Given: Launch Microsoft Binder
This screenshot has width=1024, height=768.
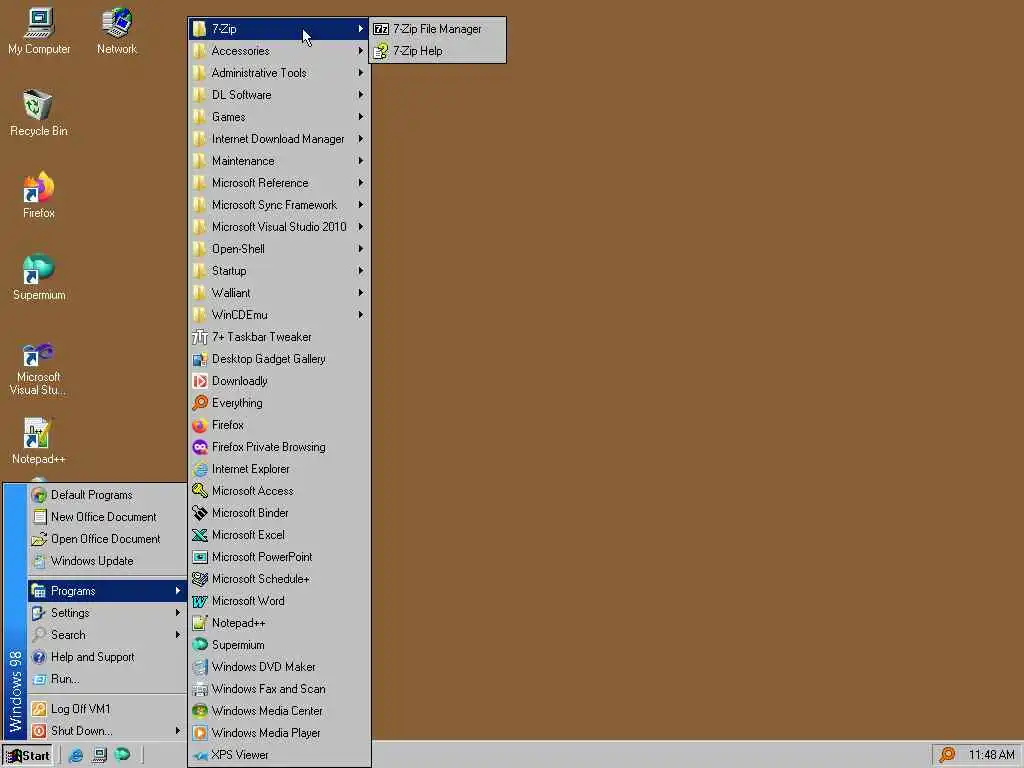Looking at the screenshot, I should 279,513.
